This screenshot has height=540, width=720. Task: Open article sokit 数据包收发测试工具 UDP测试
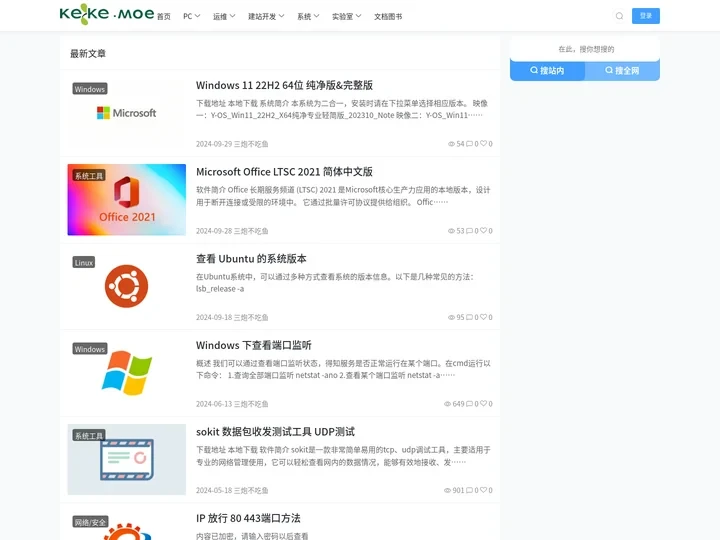(276, 432)
